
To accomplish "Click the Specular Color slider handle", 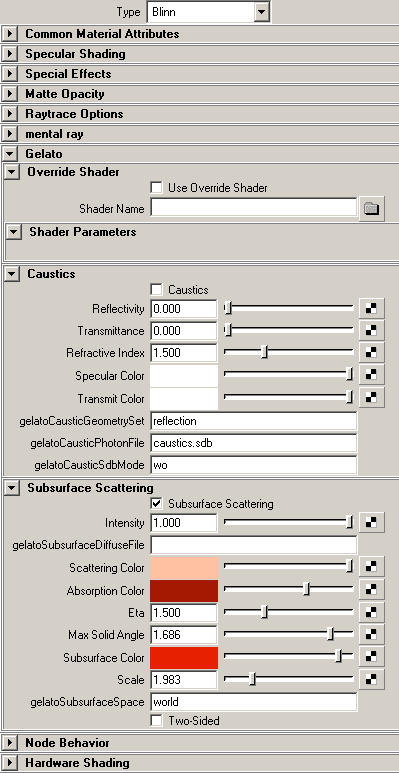I will point(350,375).
